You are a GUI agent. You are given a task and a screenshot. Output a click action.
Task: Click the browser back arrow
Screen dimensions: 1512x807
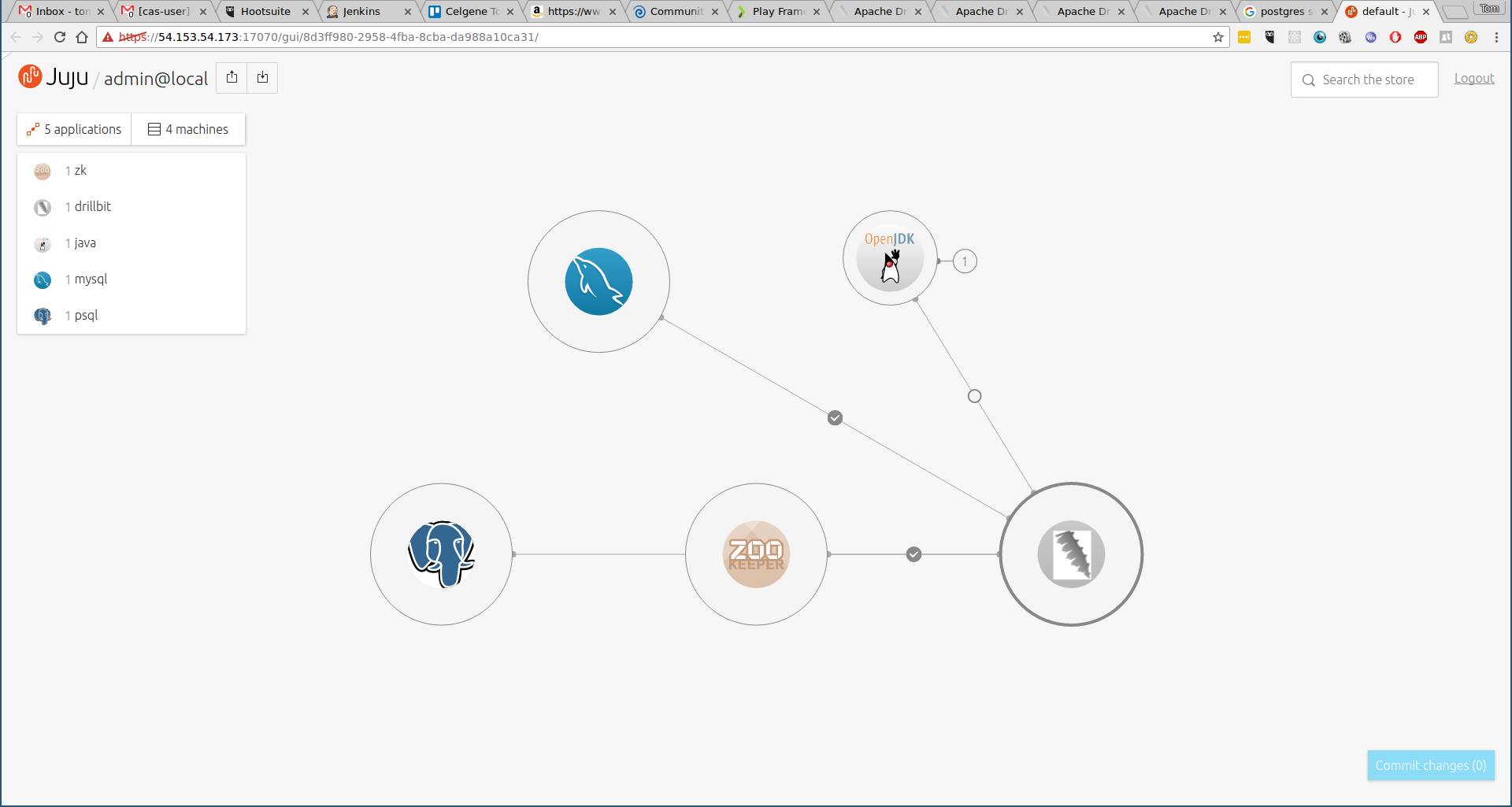coord(16,37)
